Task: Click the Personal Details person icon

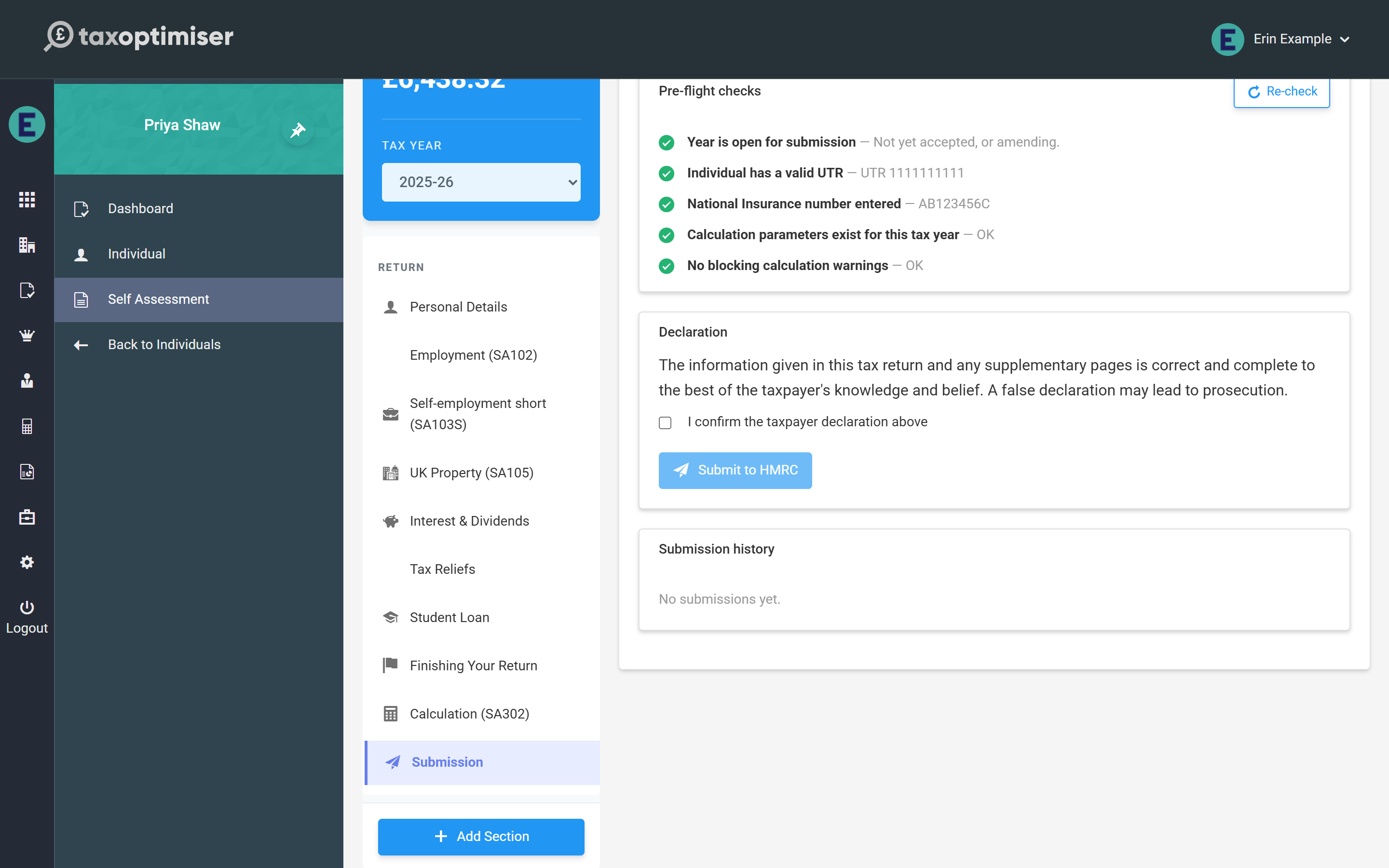Action: [x=391, y=307]
